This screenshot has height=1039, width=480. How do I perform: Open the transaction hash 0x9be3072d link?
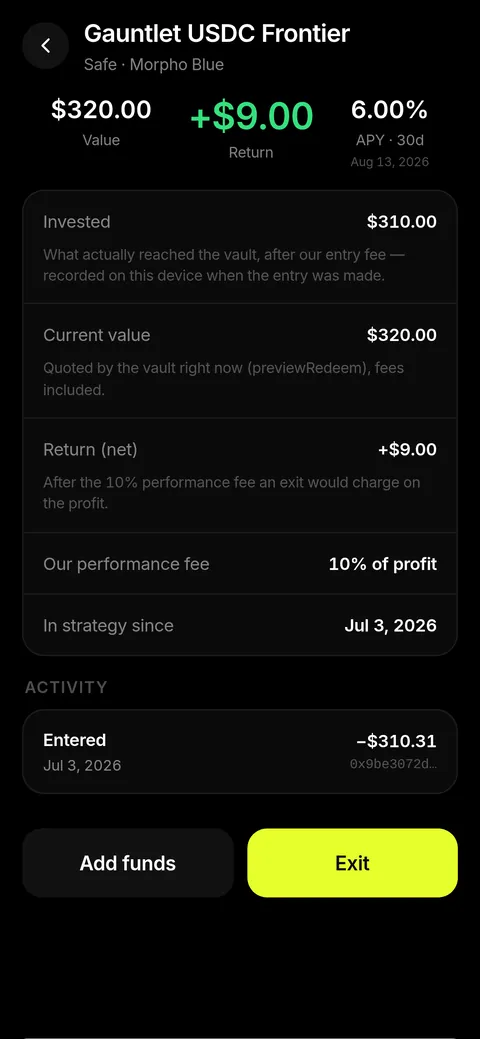[x=393, y=764]
